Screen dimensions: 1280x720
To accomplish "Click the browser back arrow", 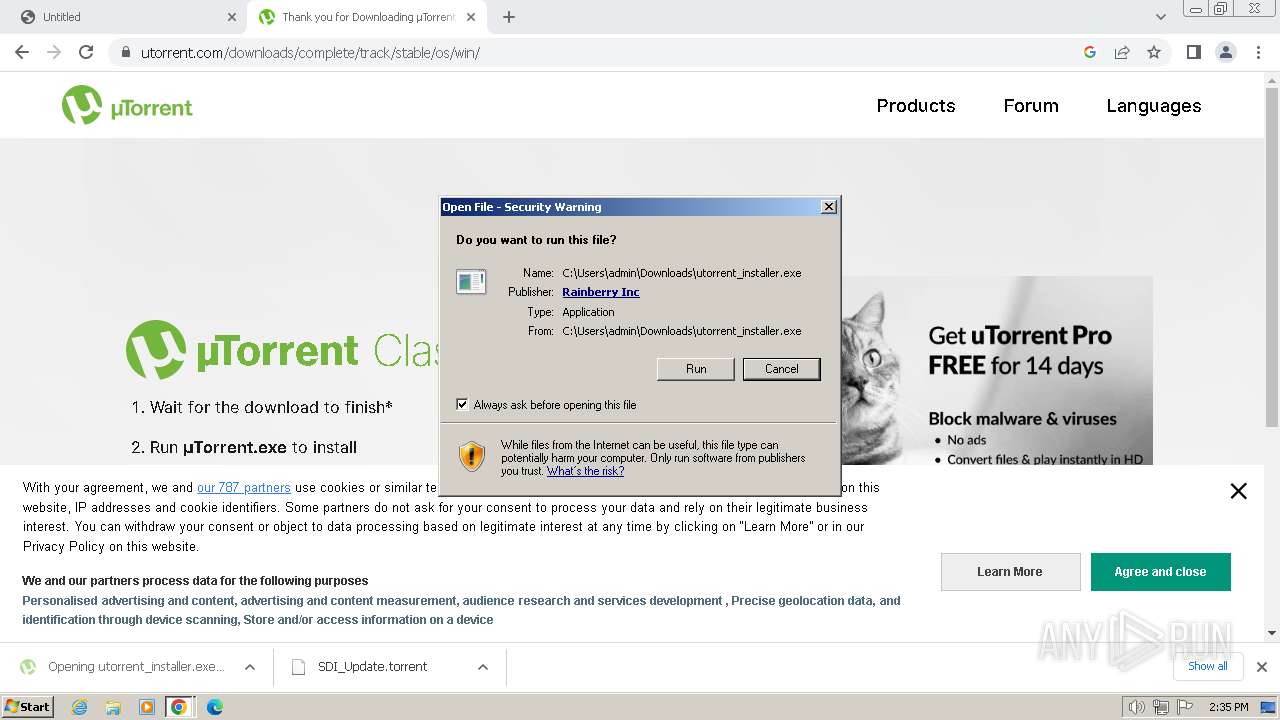I will click(22, 52).
